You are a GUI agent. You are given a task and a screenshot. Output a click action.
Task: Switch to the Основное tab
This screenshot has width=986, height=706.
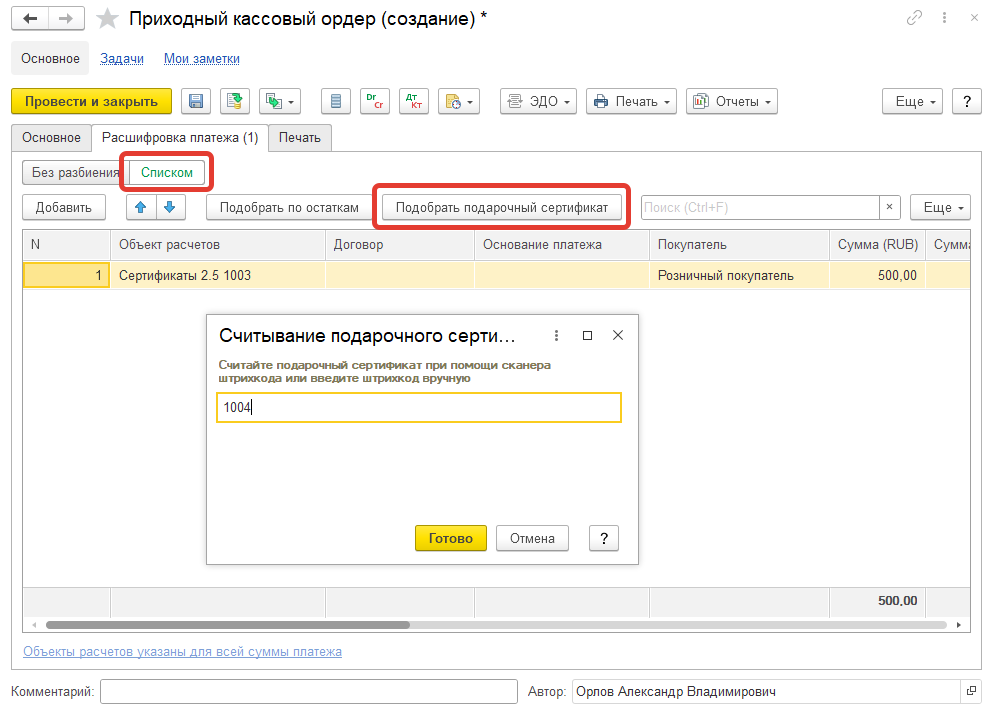[51, 137]
